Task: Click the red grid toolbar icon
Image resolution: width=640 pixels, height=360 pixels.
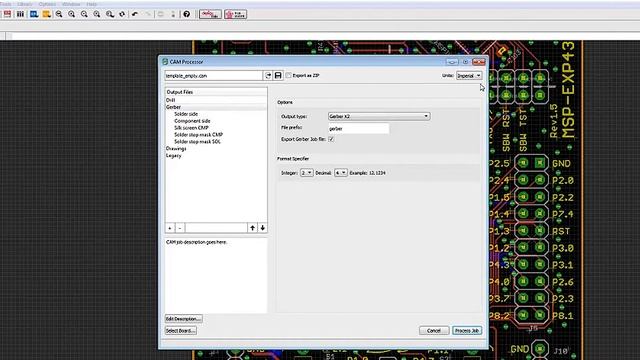Action: [7, 14]
